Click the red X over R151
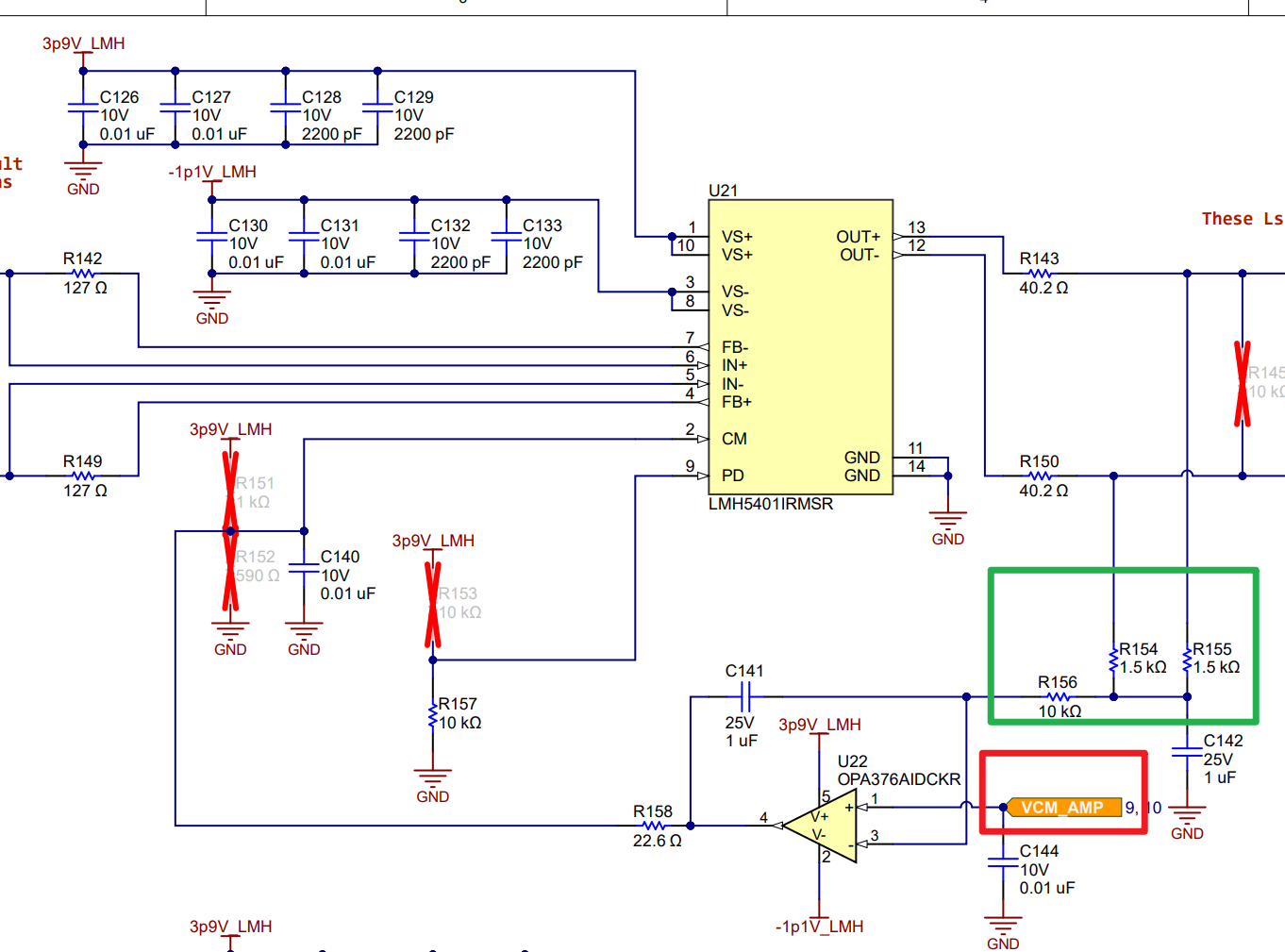 click(x=230, y=492)
